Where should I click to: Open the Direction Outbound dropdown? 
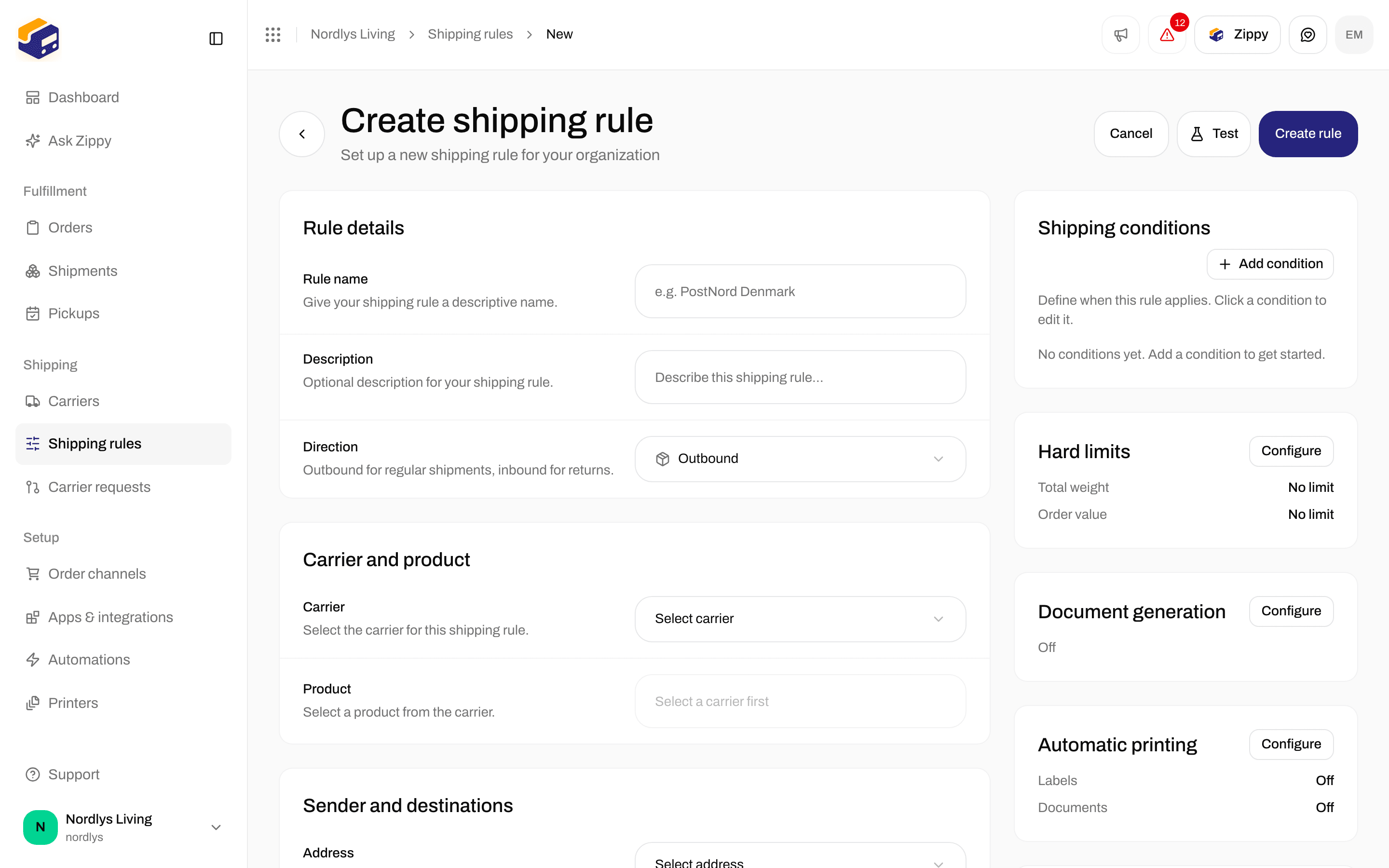coord(800,459)
